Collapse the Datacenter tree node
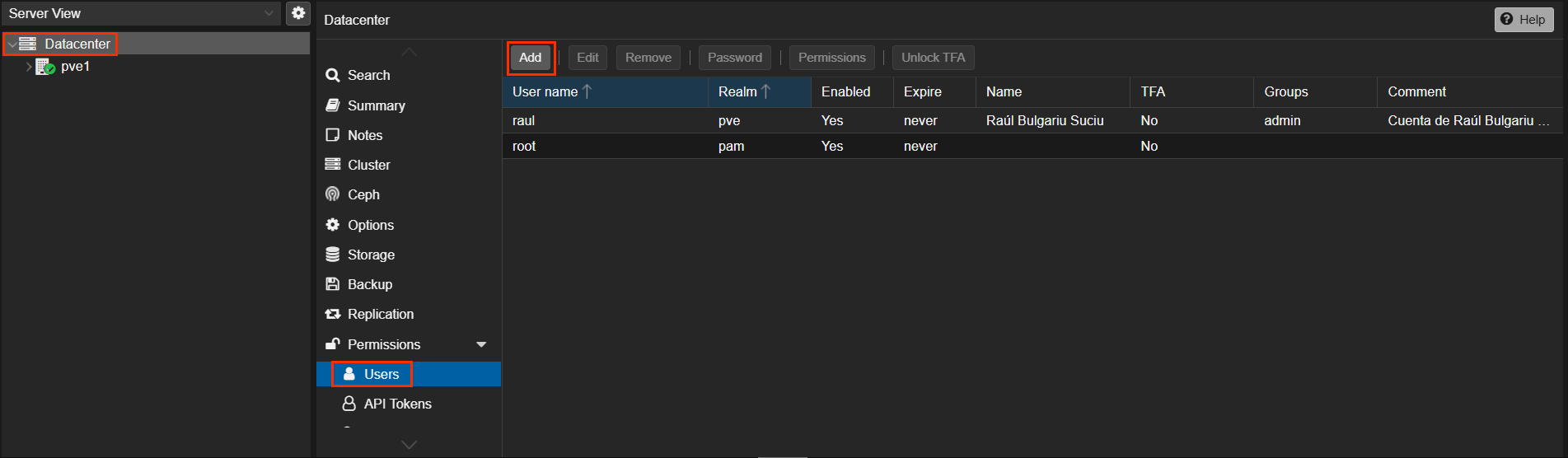Viewport: 1568px width, 458px height. [12, 44]
